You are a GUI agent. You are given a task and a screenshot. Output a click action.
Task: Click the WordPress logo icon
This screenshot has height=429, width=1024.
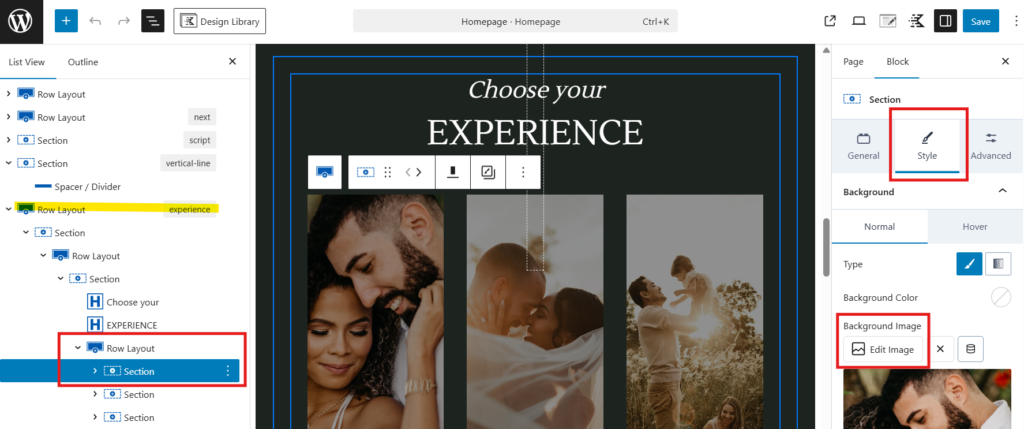point(21,22)
